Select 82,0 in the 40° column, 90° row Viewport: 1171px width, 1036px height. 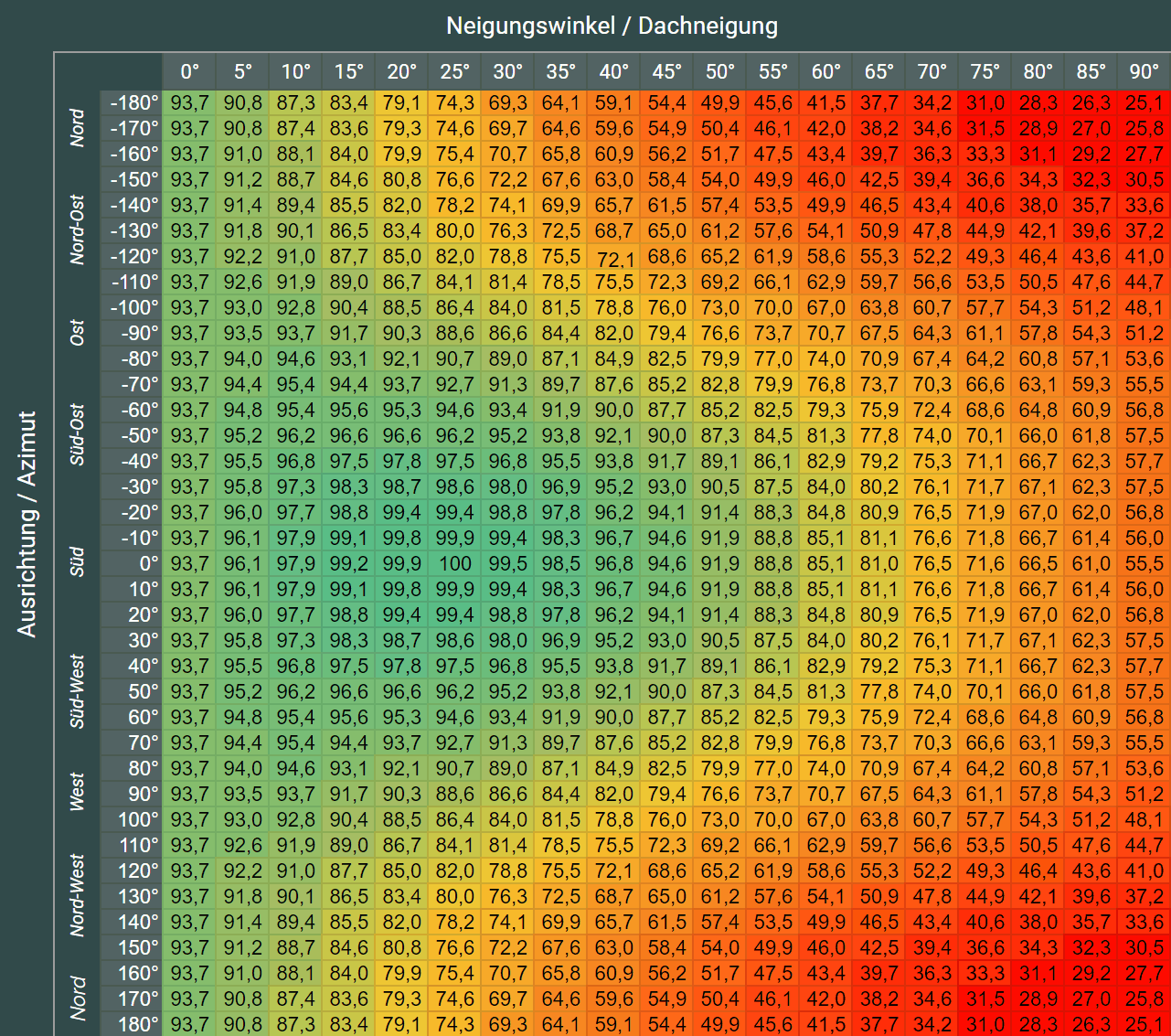coord(614,795)
